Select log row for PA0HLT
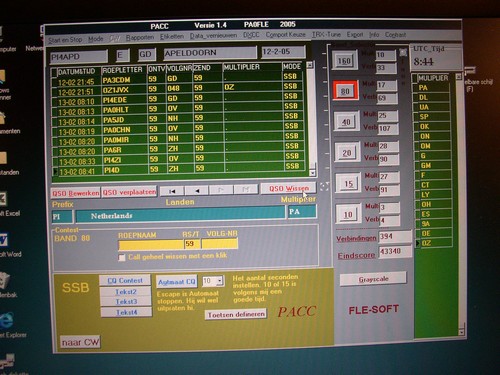This screenshot has width=500, height=375. [x=178, y=109]
